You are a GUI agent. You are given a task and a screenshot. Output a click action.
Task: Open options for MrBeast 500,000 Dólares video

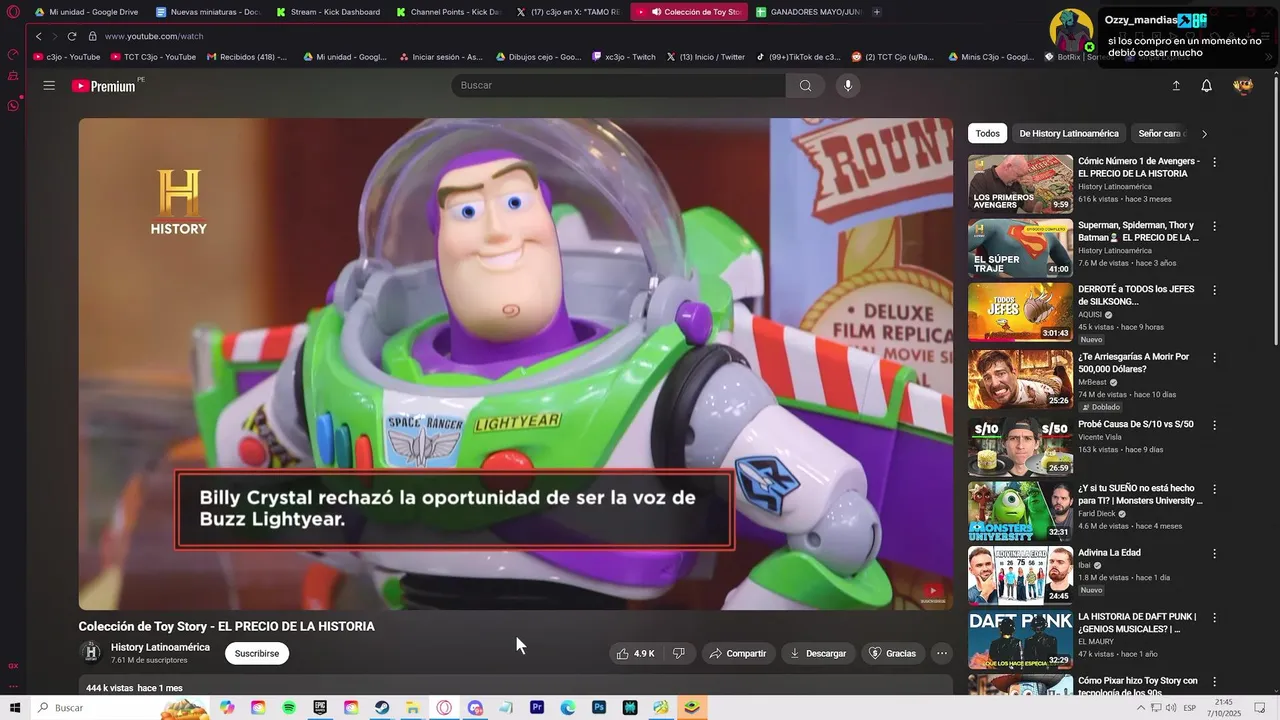click(x=1215, y=358)
